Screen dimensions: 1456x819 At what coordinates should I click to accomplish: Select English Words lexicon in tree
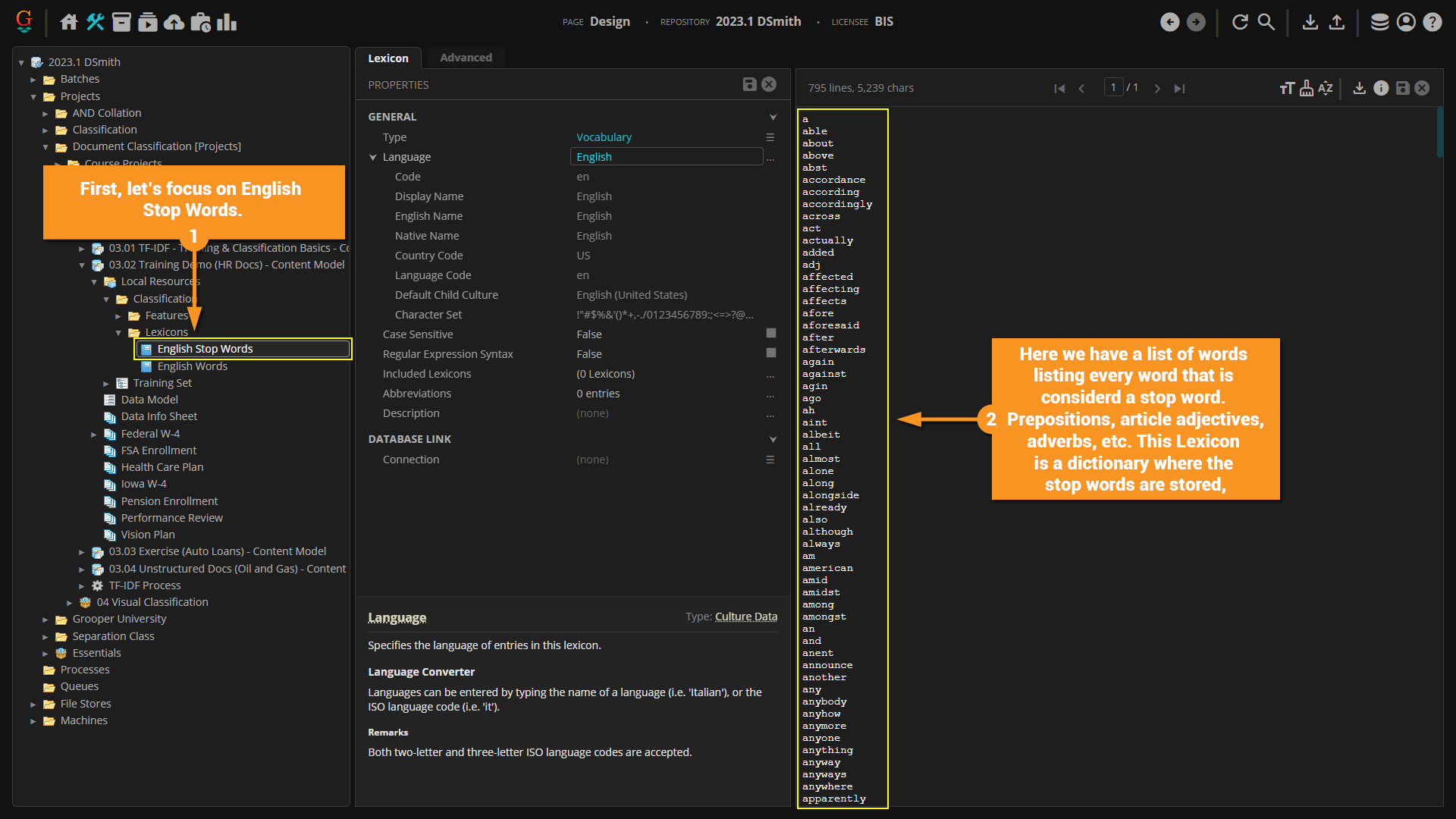point(192,366)
